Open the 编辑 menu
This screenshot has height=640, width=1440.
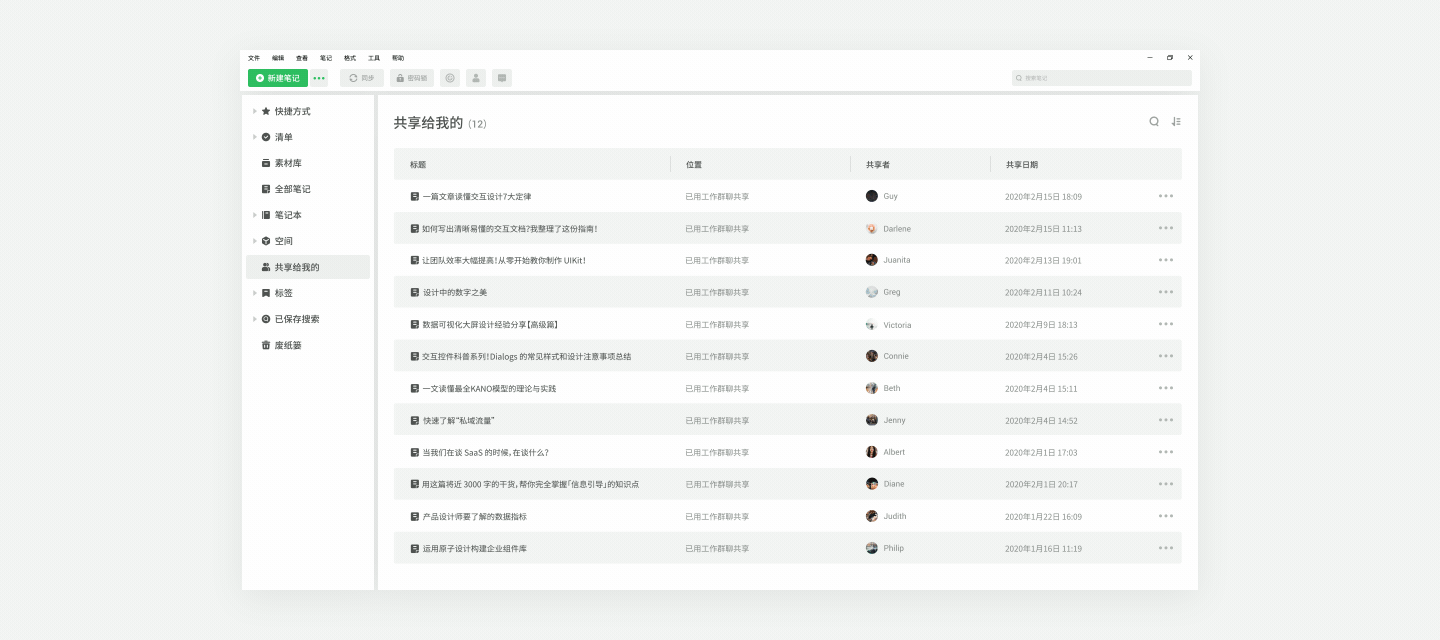pos(278,58)
